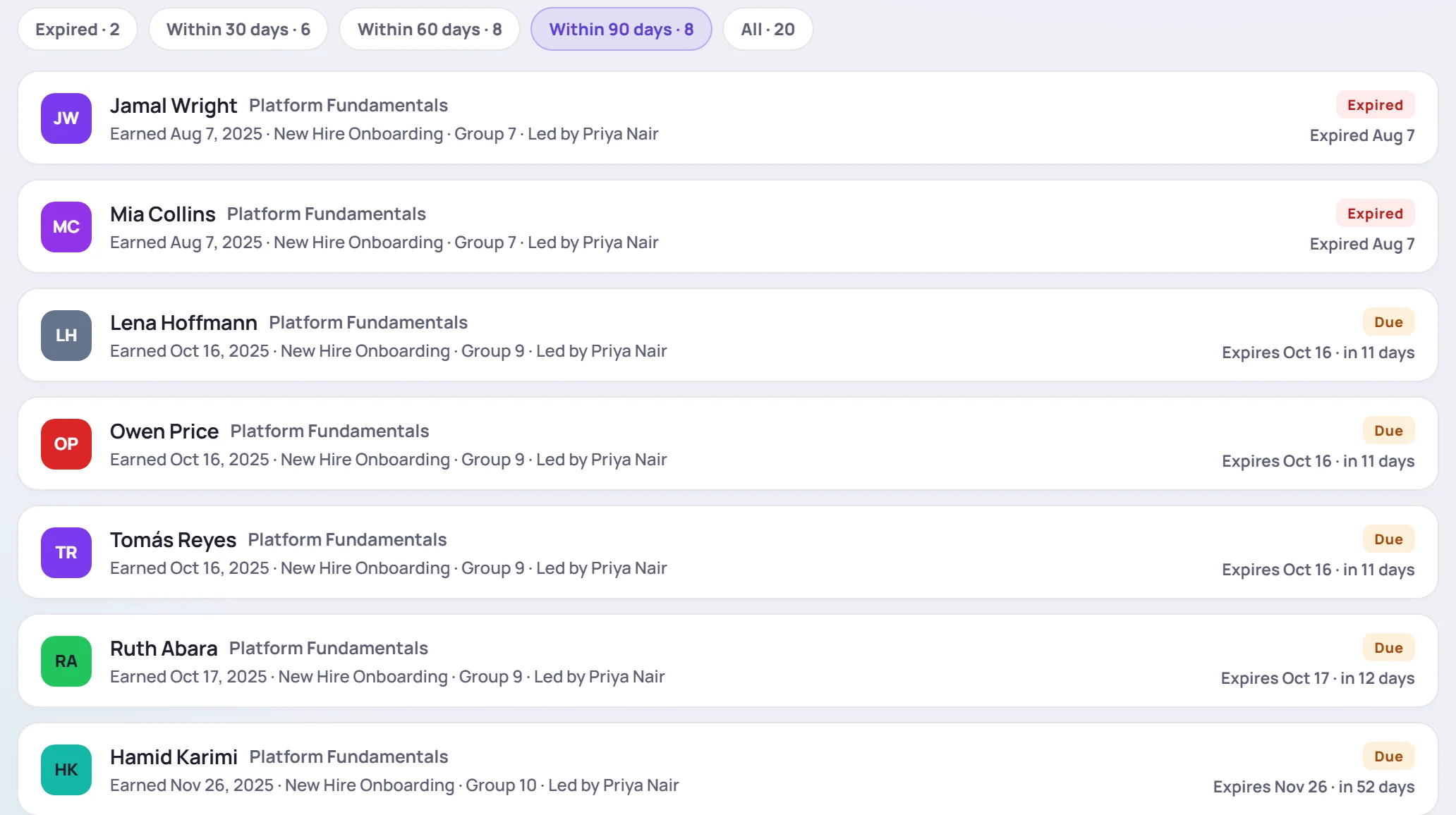Open the Hamid Karimi name link
The image size is (1456, 815).
174,756
